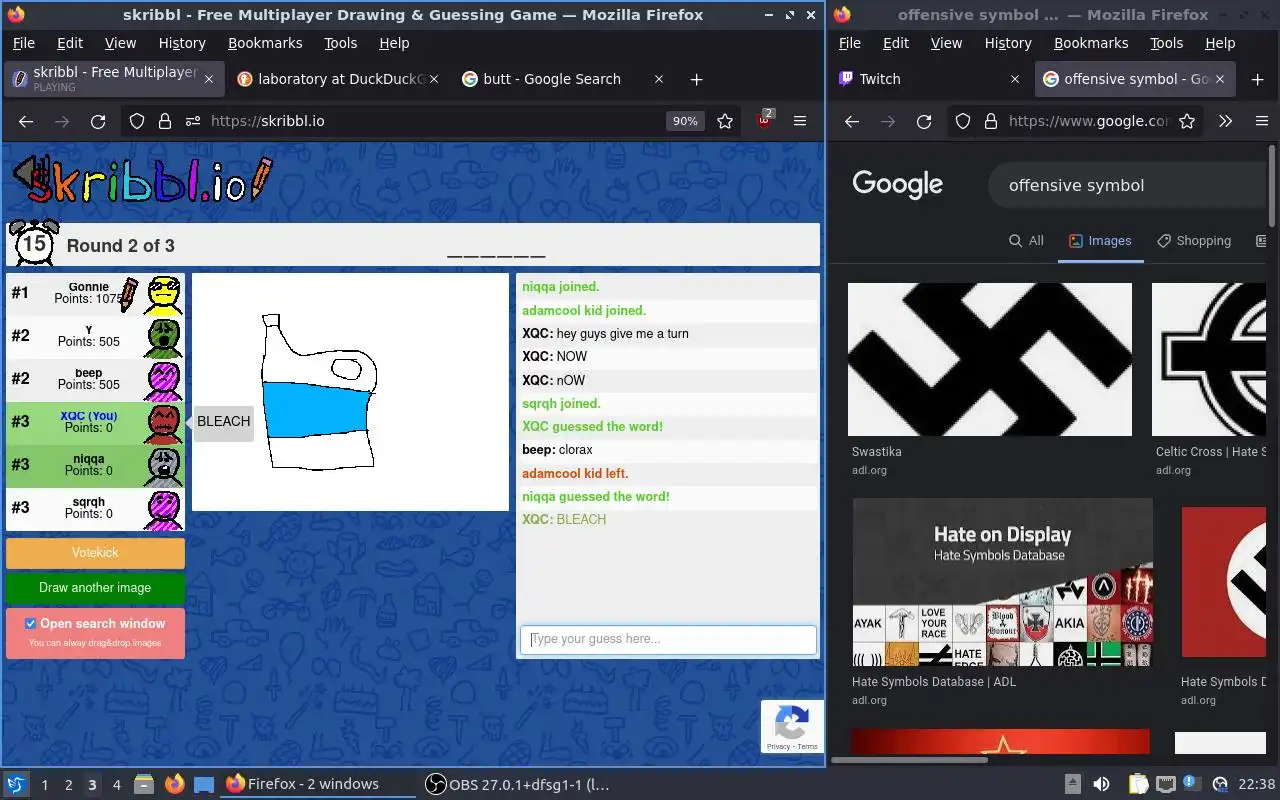This screenshot has width=1280, height=800.
Task: Open uBlock extension icon with badge
Action: [x=765, y=119]
